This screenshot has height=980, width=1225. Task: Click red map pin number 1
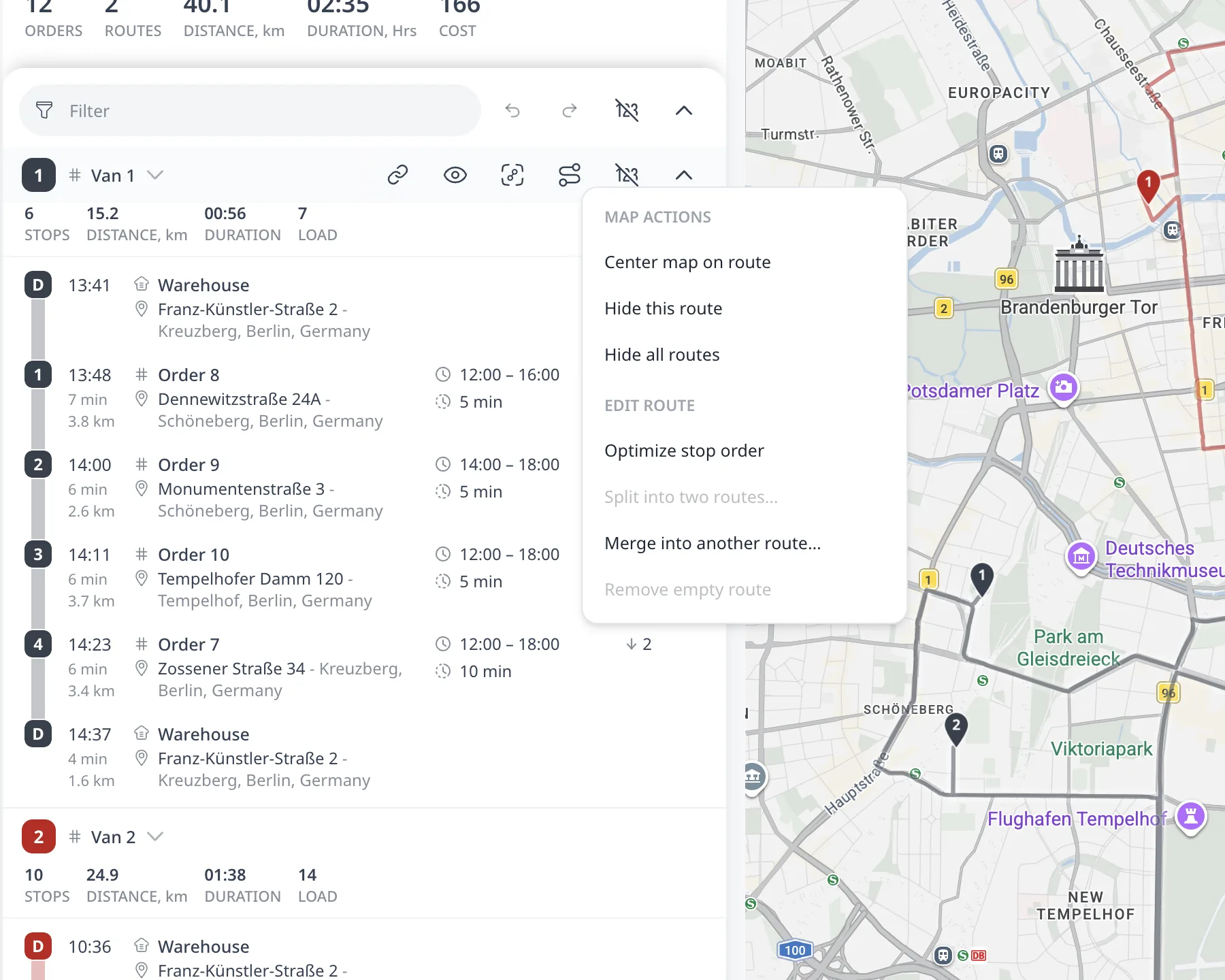(1148, 186)
